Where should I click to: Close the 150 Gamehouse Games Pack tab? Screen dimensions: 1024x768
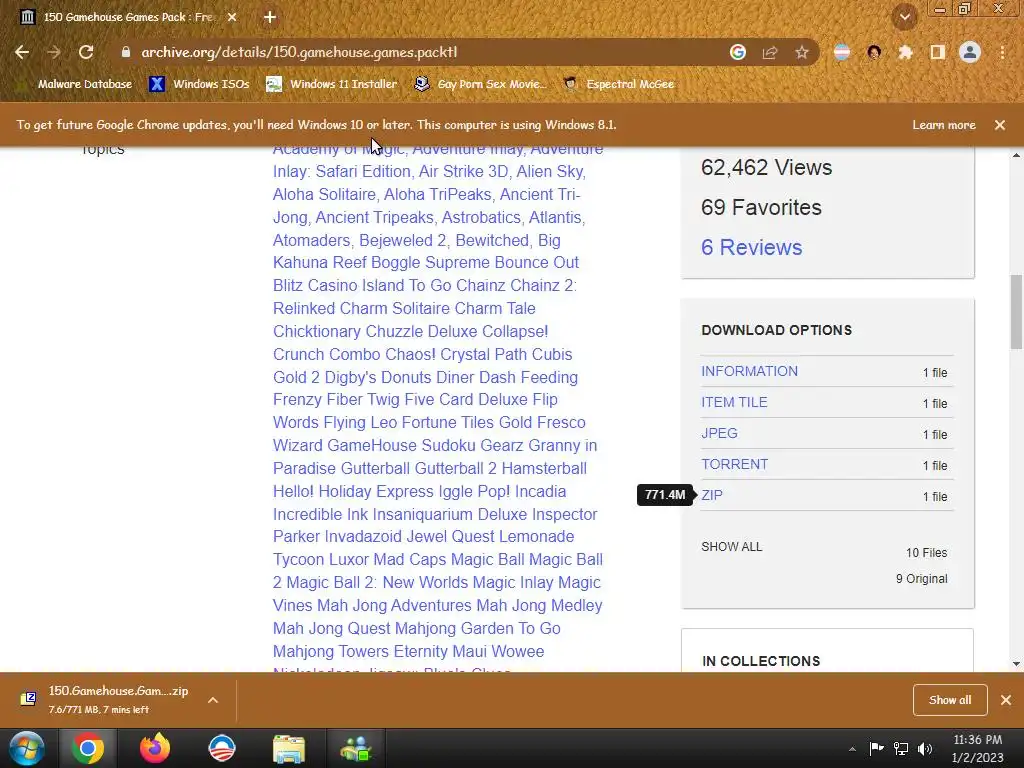coord(232,17)
